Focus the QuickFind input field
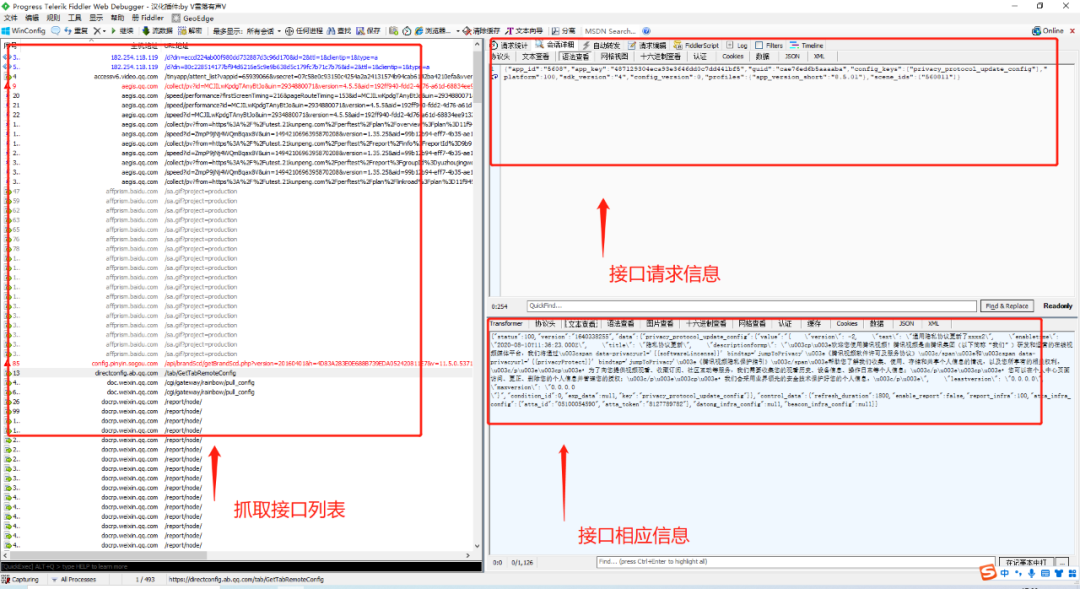1080x589 pixels. (751, 306)
